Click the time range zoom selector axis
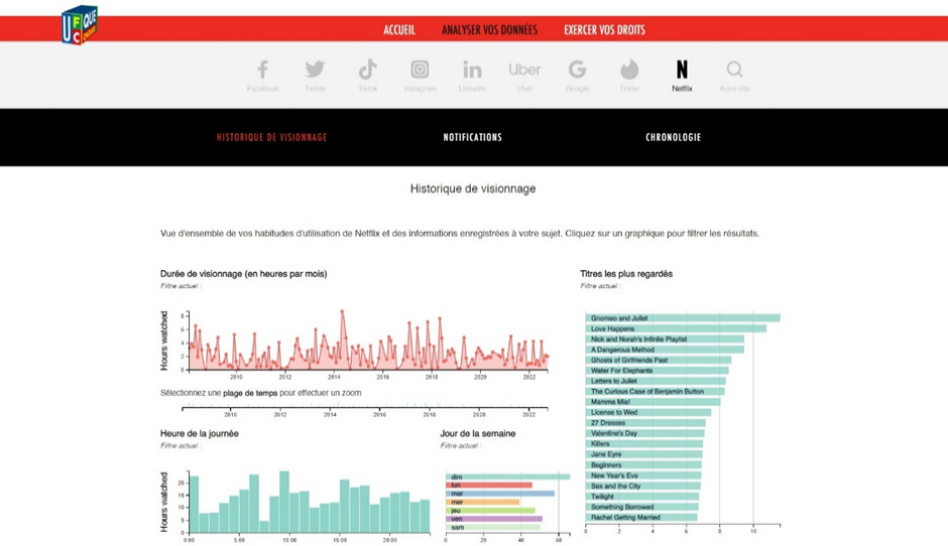 coord(365,408)
